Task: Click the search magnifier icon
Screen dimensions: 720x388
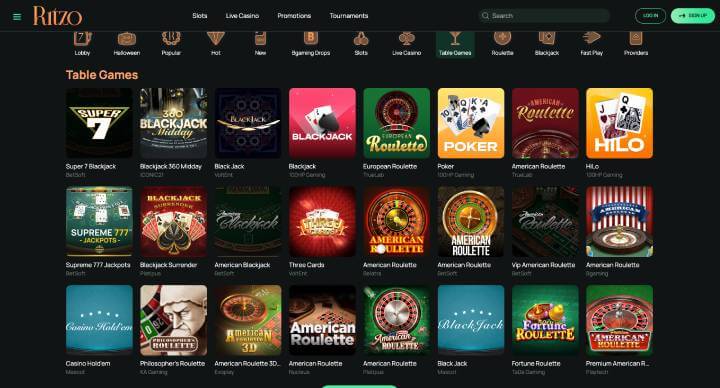Action: (x=485, y=16)
